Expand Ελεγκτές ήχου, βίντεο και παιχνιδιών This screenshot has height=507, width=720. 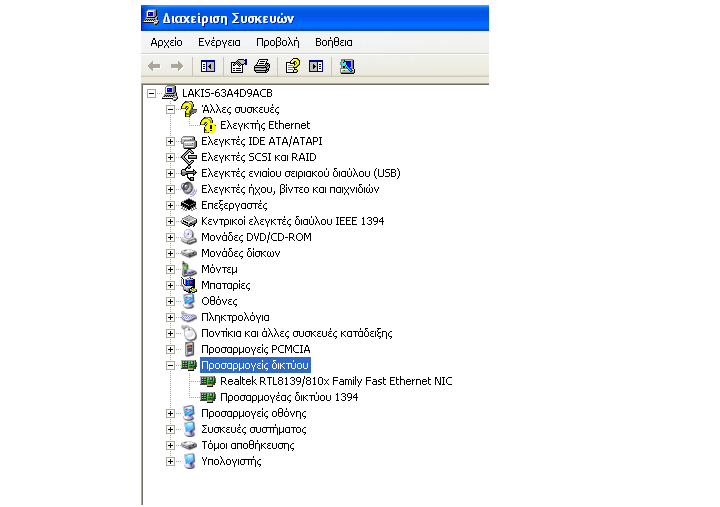tap(170, 190)
